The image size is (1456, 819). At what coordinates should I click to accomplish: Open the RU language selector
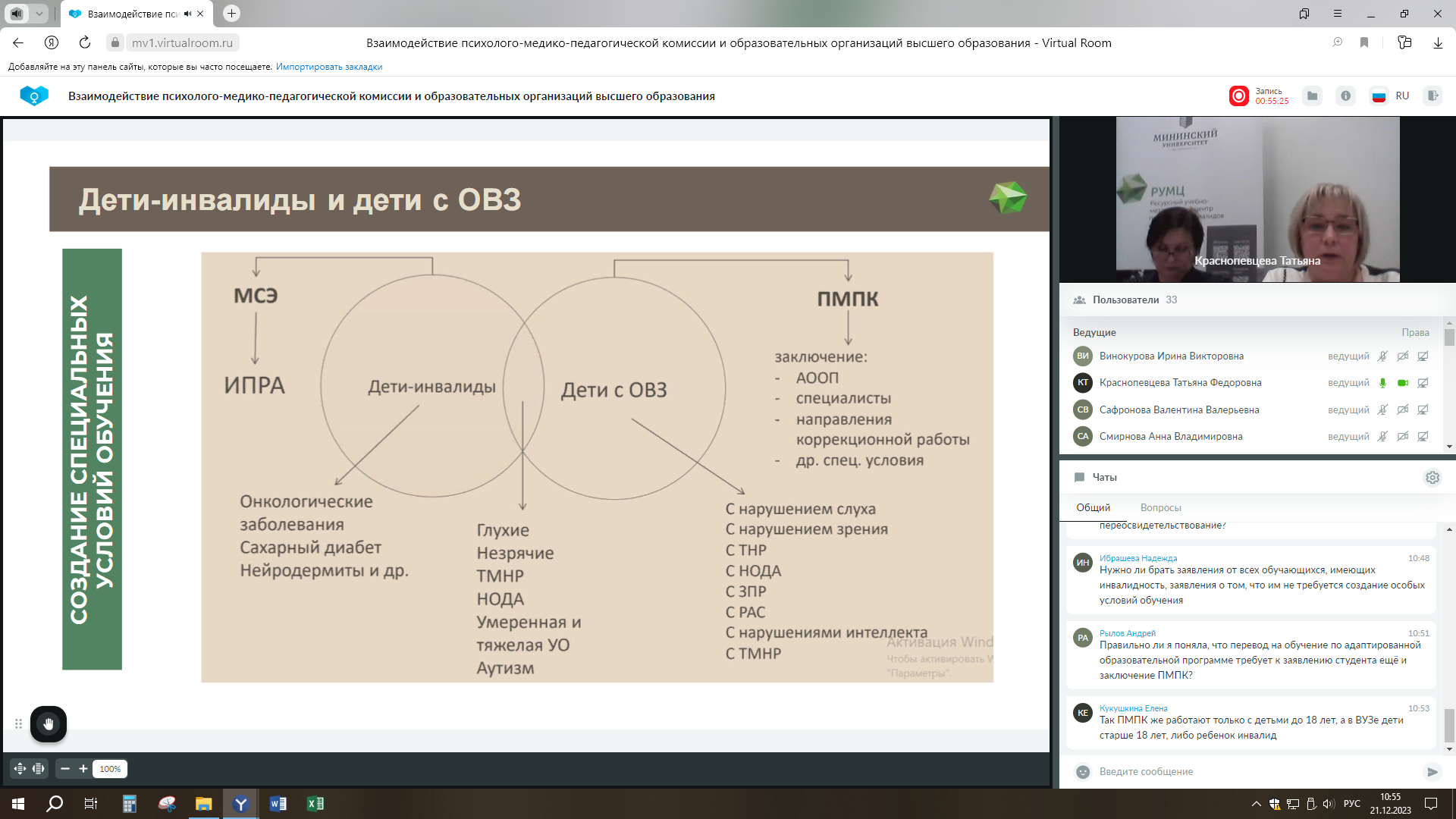[1390, 96]
